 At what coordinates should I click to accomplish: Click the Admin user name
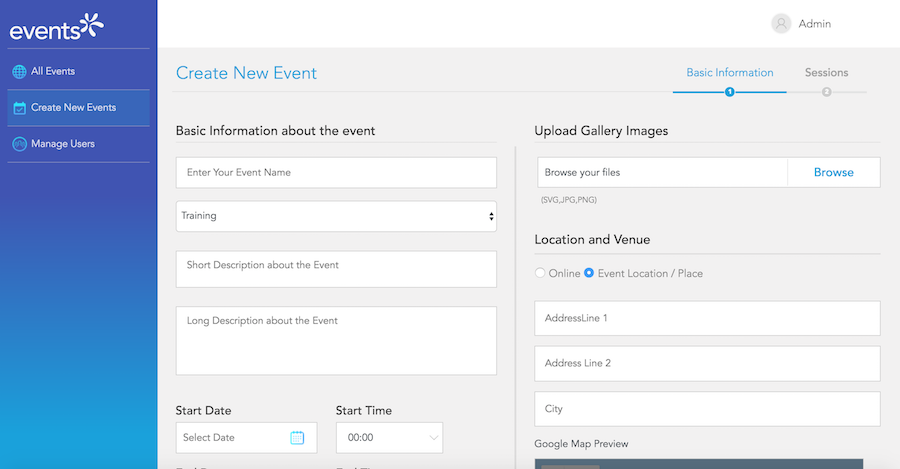pos(814,24)
